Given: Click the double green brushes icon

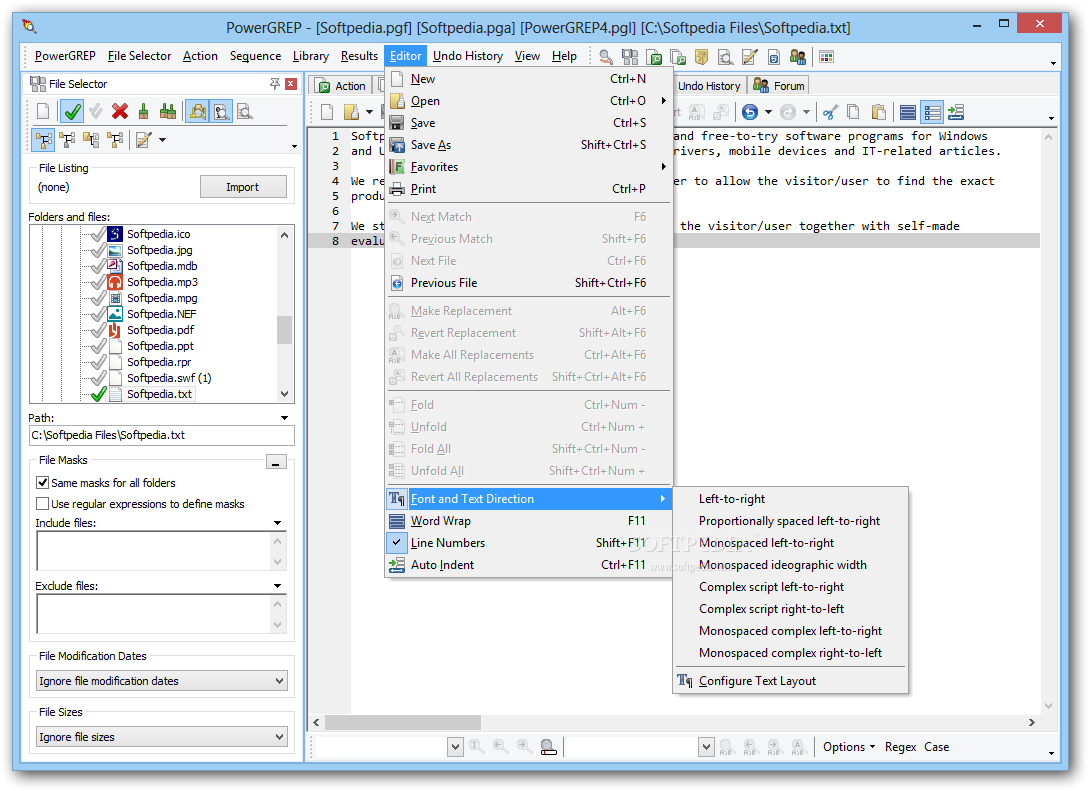Looking at the screenshot, I should click(x=167, y=111).
